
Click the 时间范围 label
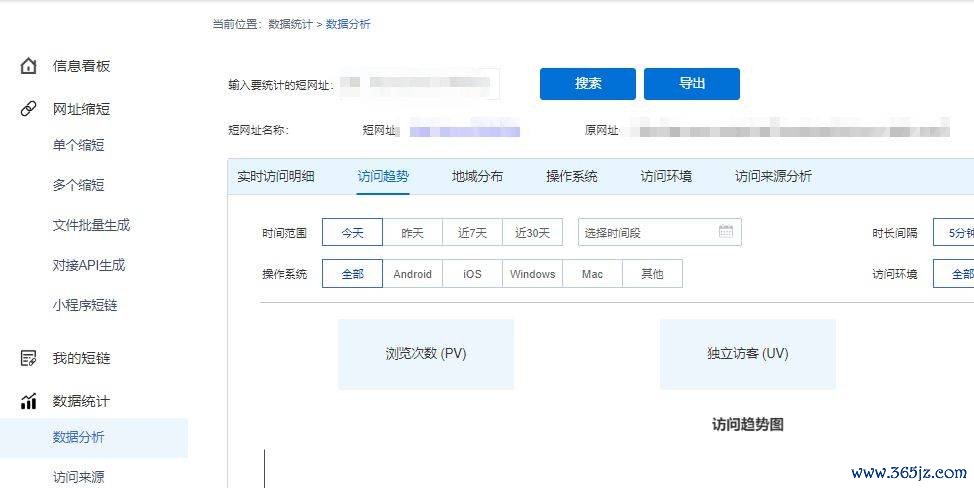click(x=284, y=233)
